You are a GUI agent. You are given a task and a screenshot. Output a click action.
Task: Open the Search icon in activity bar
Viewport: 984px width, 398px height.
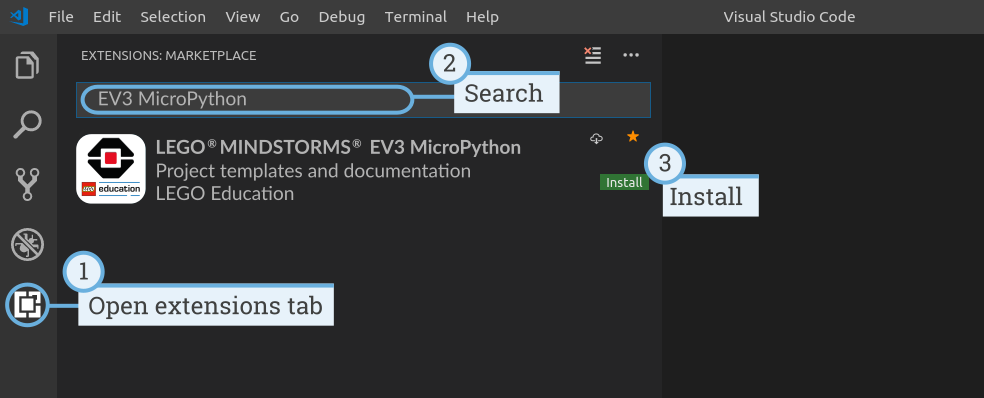pos(28,124)
